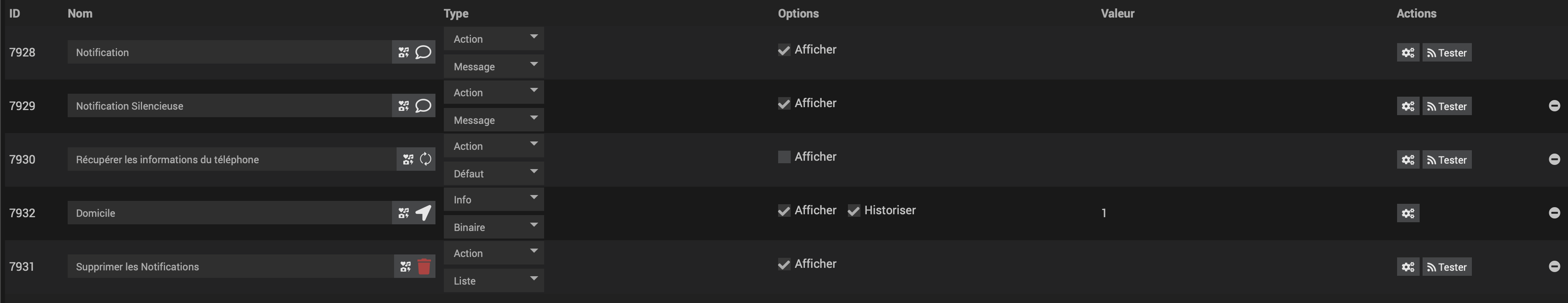
Task: Expand the Info type dropdown for Domicile
Action: coord(493,199)
